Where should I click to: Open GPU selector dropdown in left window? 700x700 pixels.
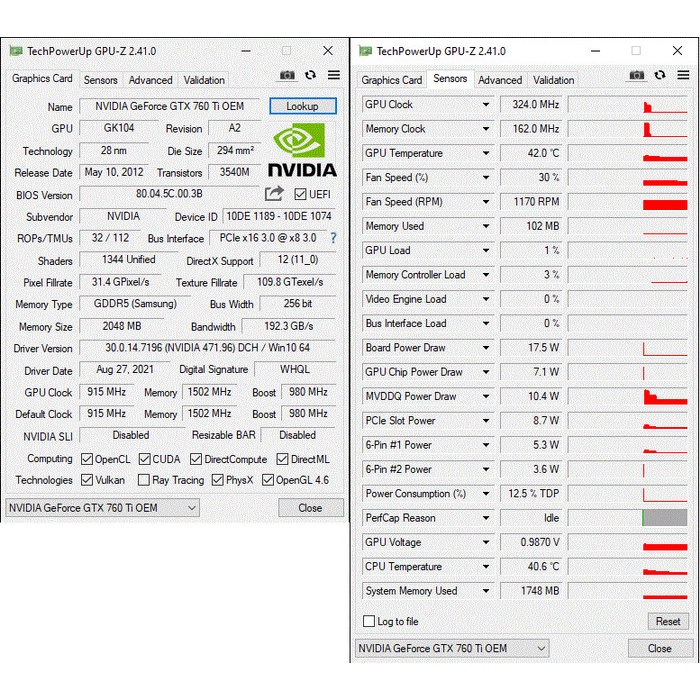[103, 508]
